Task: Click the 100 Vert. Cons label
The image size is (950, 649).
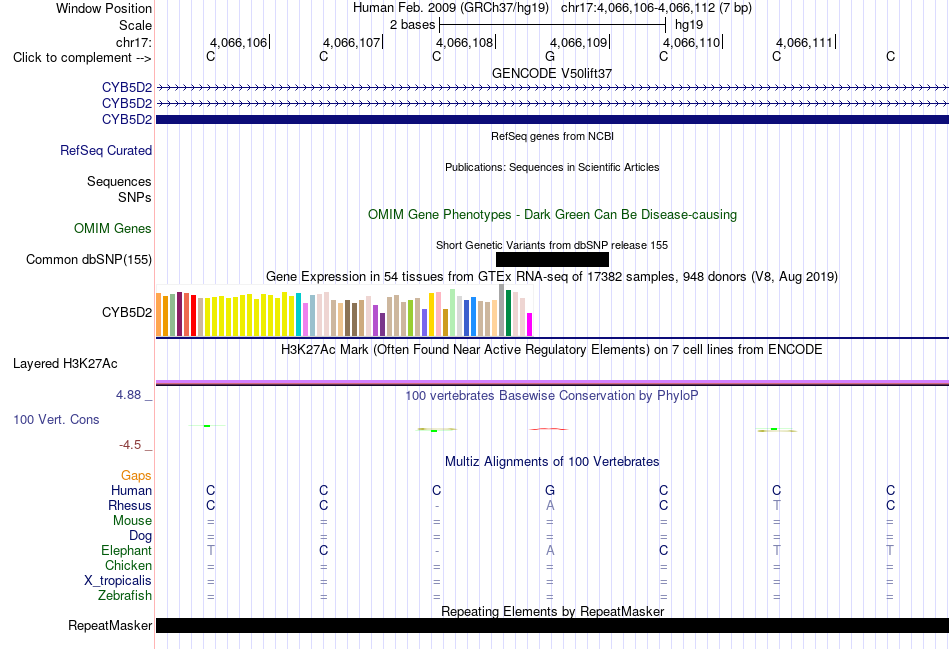Action: click(56, 419)
